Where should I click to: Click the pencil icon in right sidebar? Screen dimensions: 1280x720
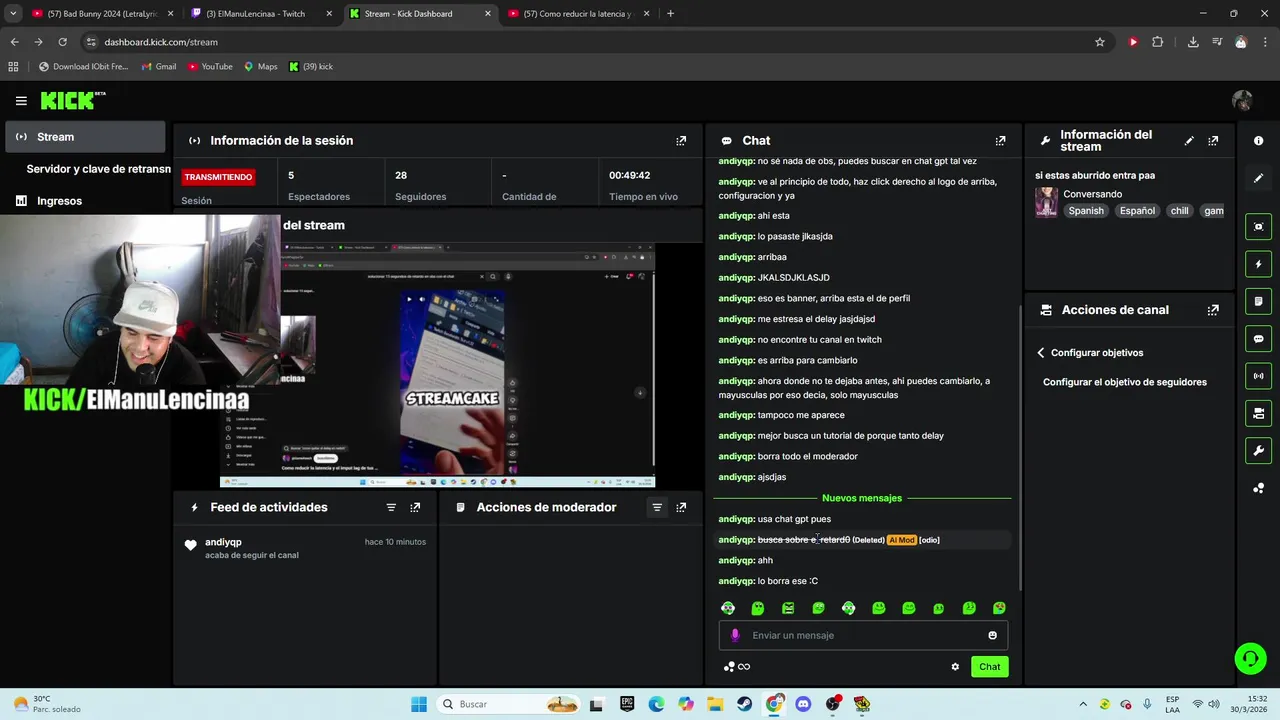point(1259,178)
